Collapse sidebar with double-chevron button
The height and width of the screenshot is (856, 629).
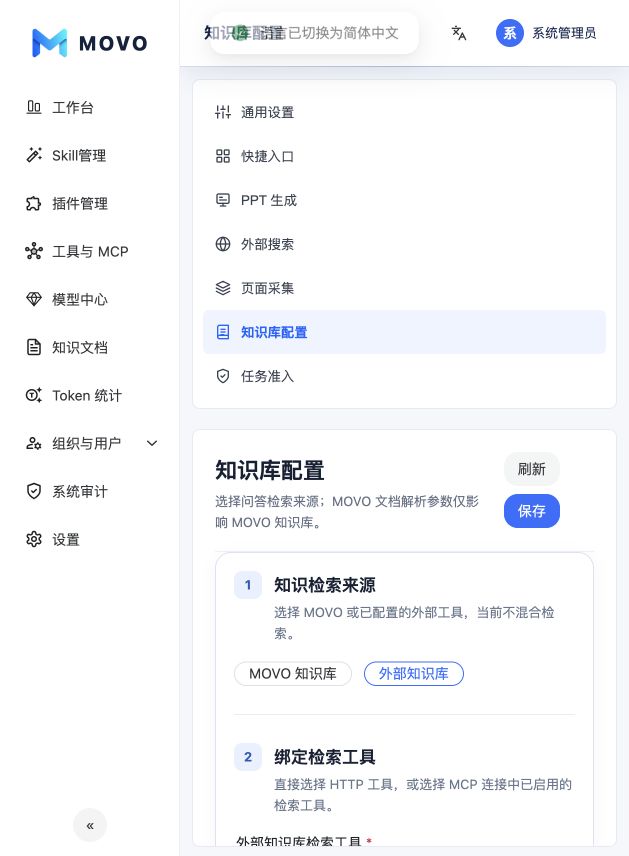tap(90, 825)
